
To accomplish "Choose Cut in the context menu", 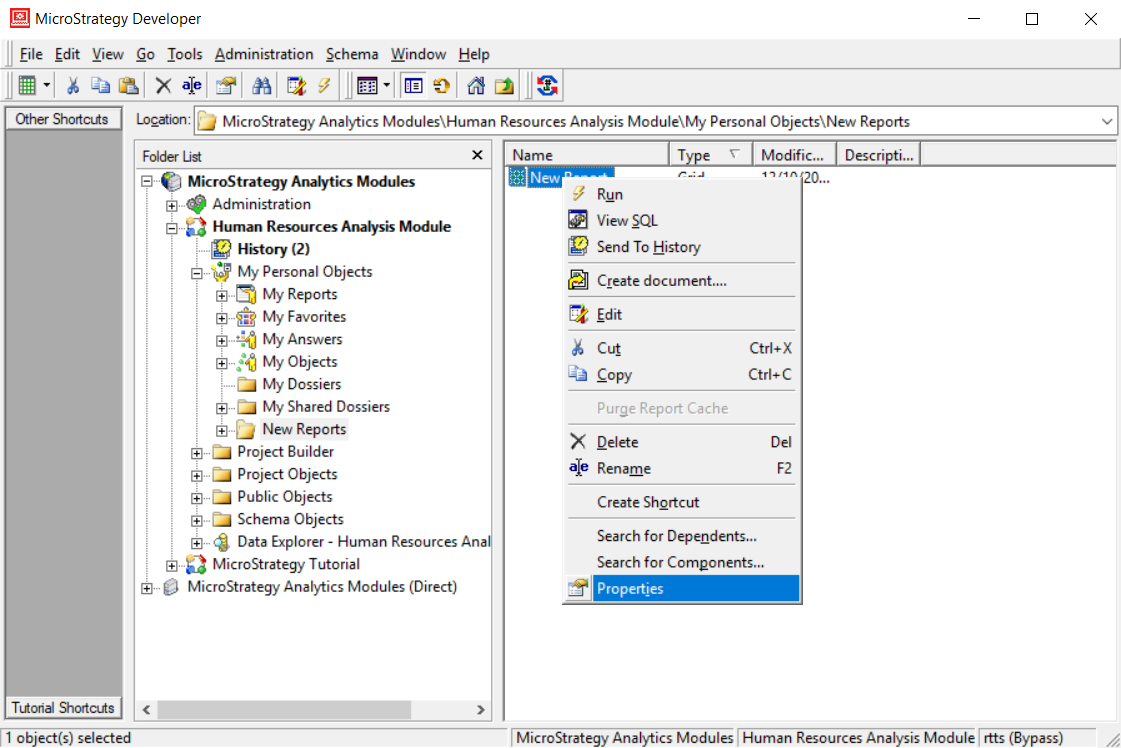I will 682,348.
